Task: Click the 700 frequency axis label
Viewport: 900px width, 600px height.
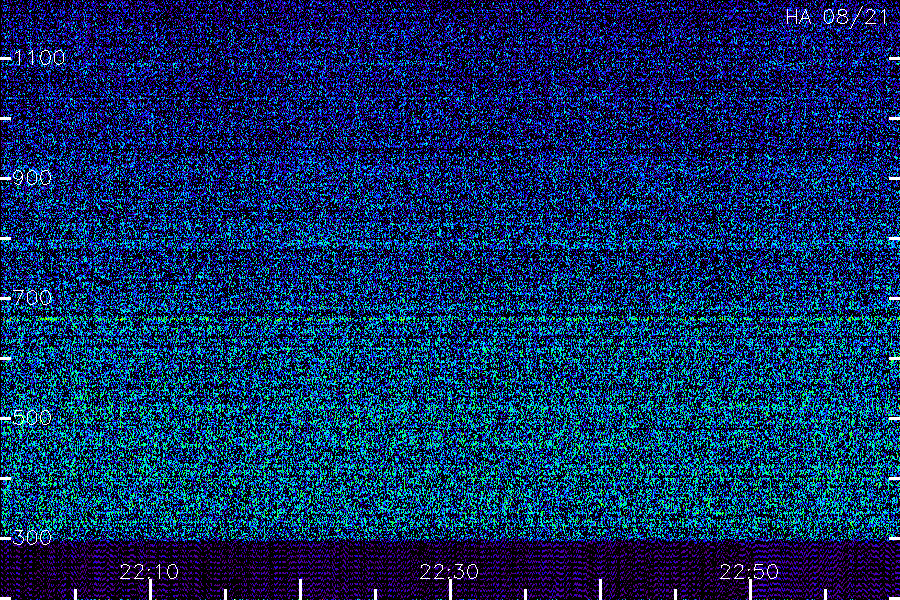Action: (x=32, y=297)
